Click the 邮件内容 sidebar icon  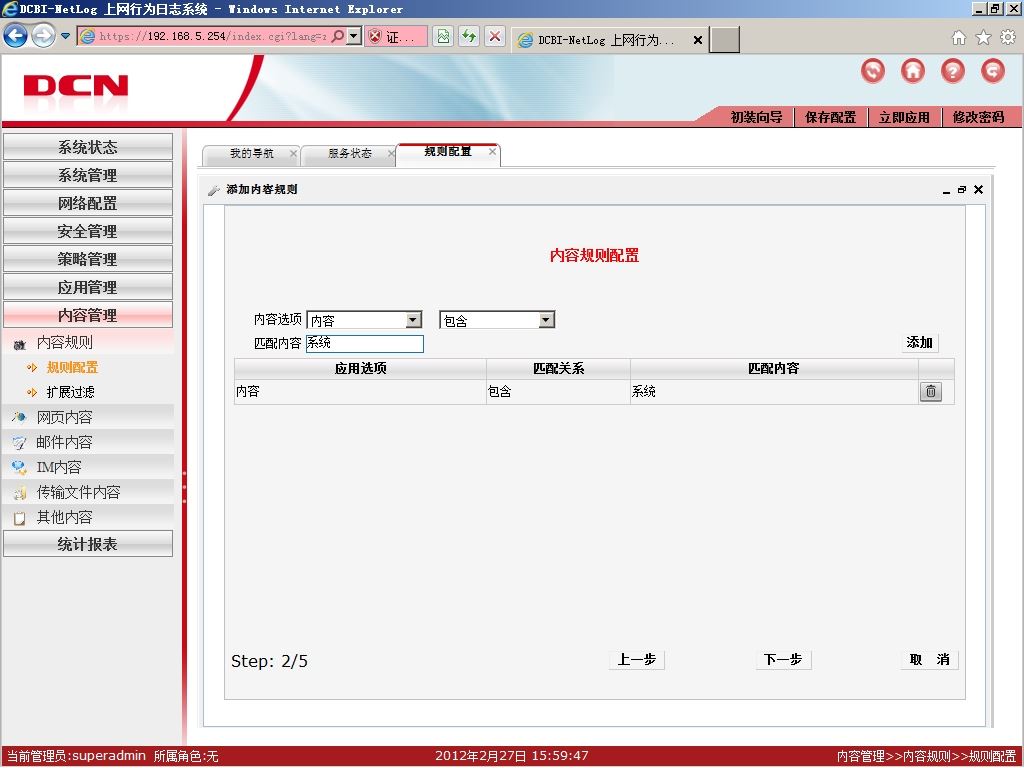coord(19,443)
